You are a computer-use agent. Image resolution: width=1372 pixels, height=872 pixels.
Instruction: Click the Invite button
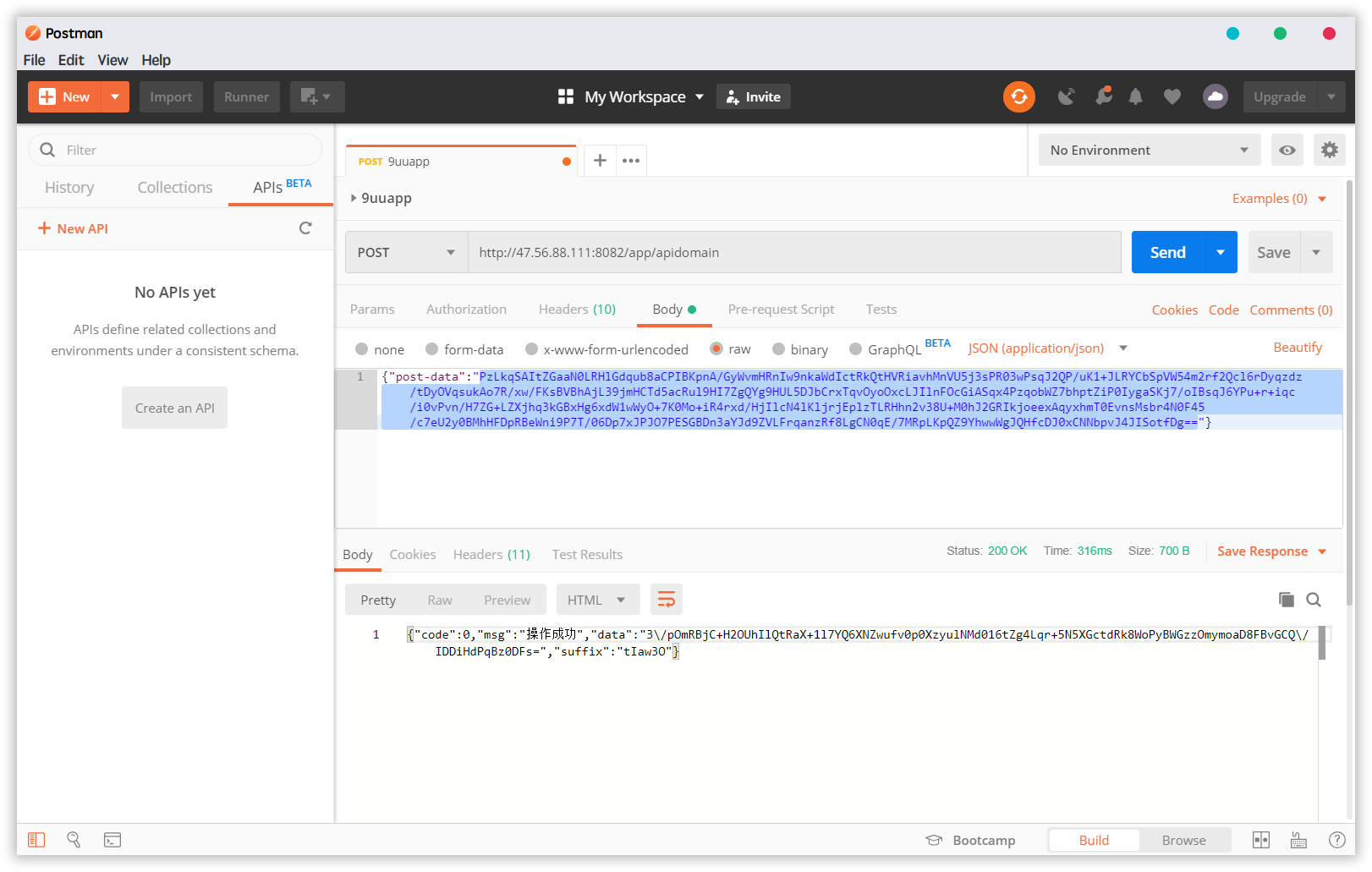coord(754,96)
